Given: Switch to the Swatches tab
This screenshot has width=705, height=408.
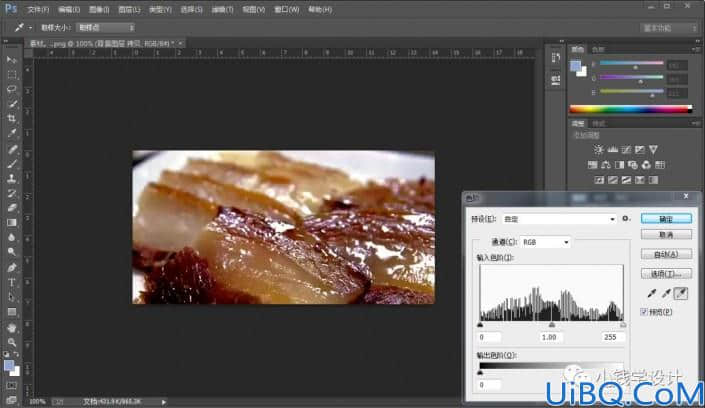Looking at the screenshot, I should point(598,49).
